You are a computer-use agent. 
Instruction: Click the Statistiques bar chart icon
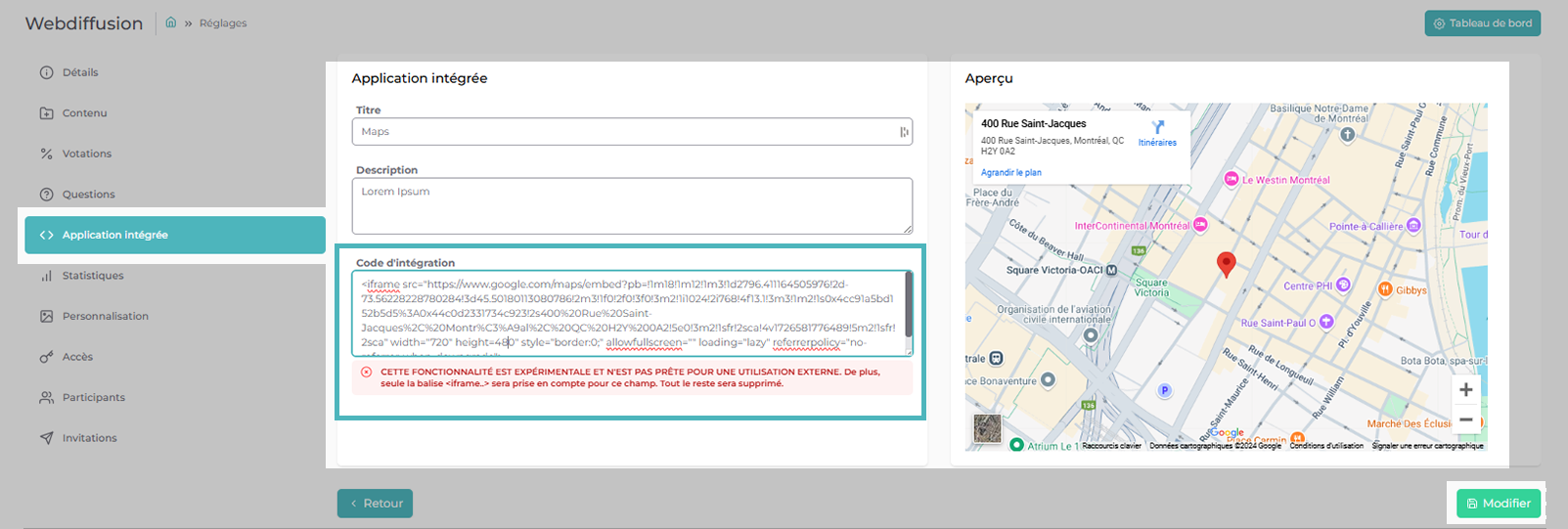pyautogui.click(x=46, y=276)
